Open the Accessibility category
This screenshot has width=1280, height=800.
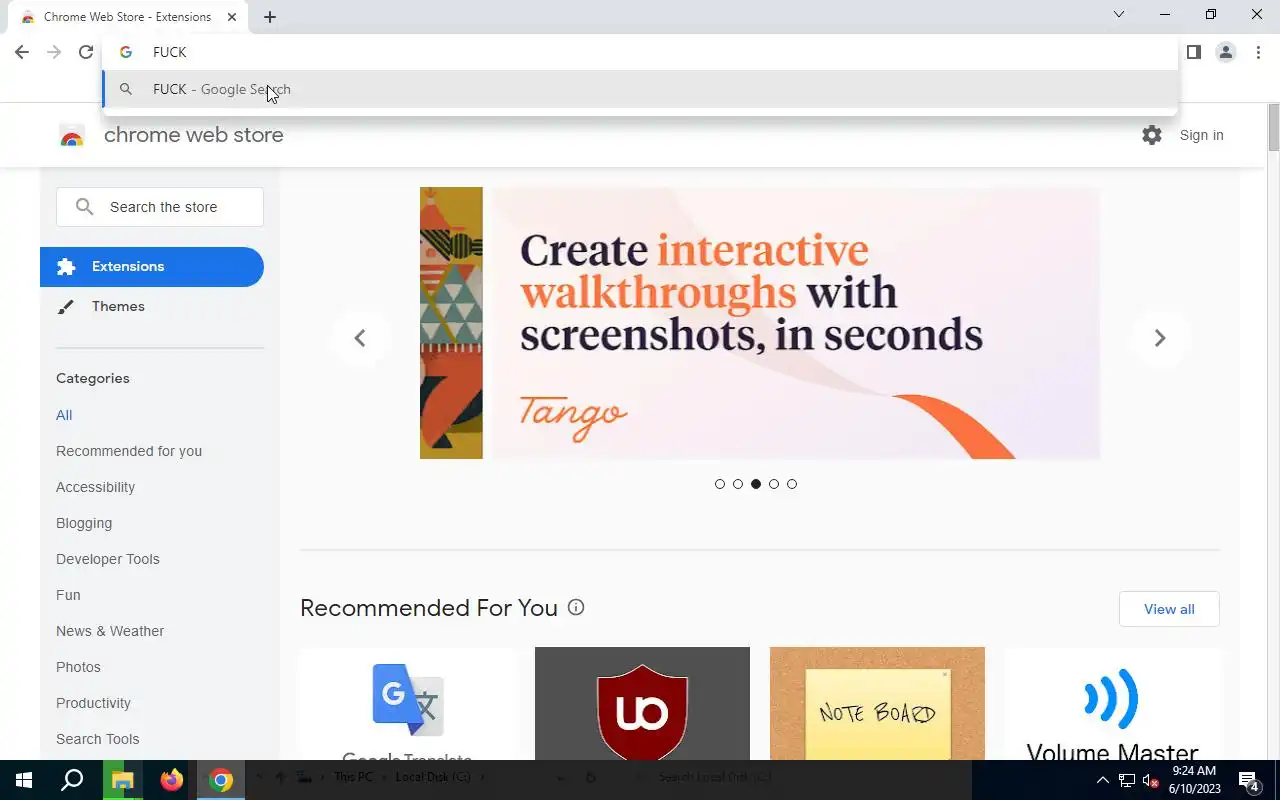95,487
